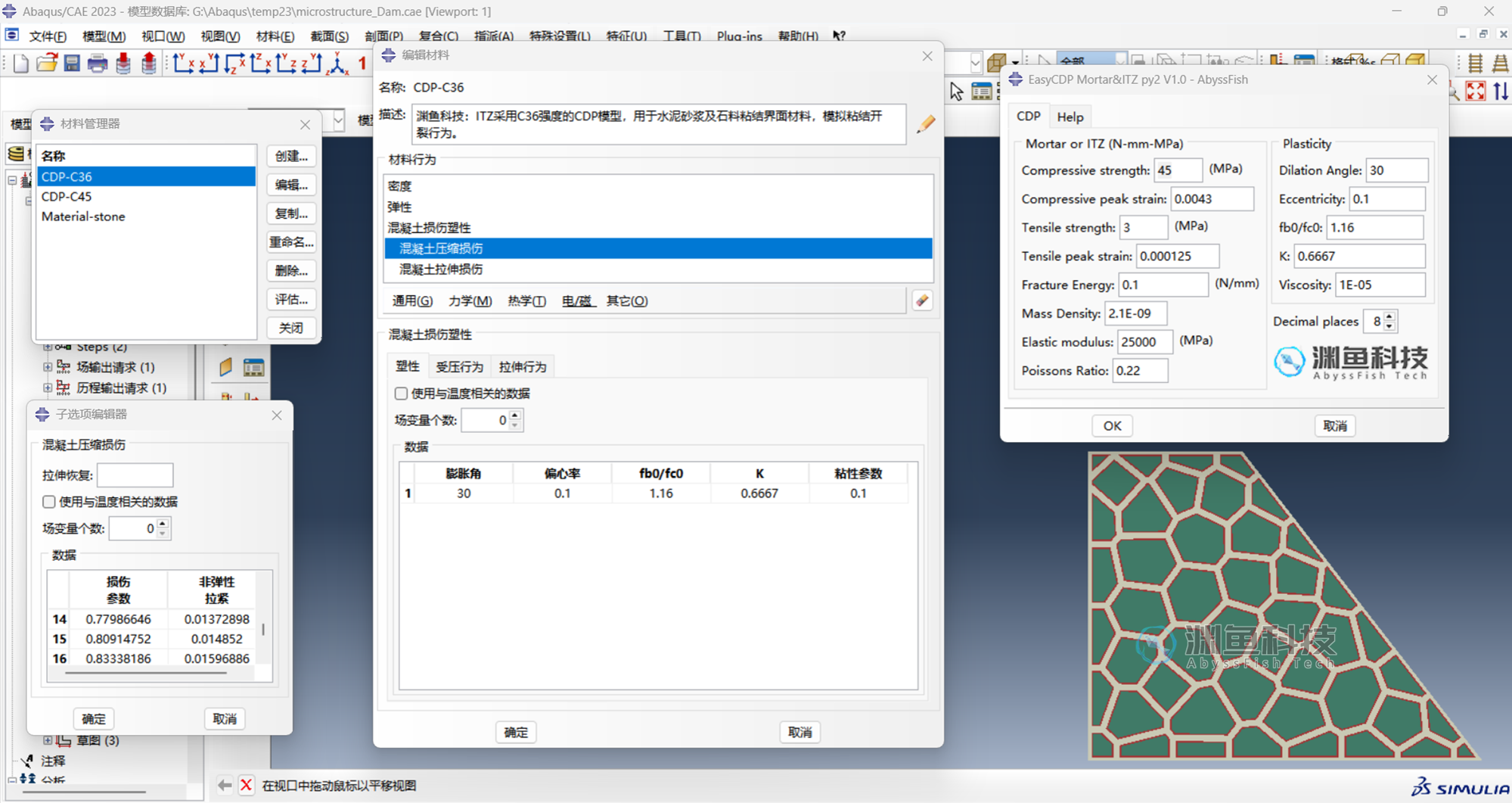Enable temperature-dependent data in 编辑材料 dialog

(401, 394)
